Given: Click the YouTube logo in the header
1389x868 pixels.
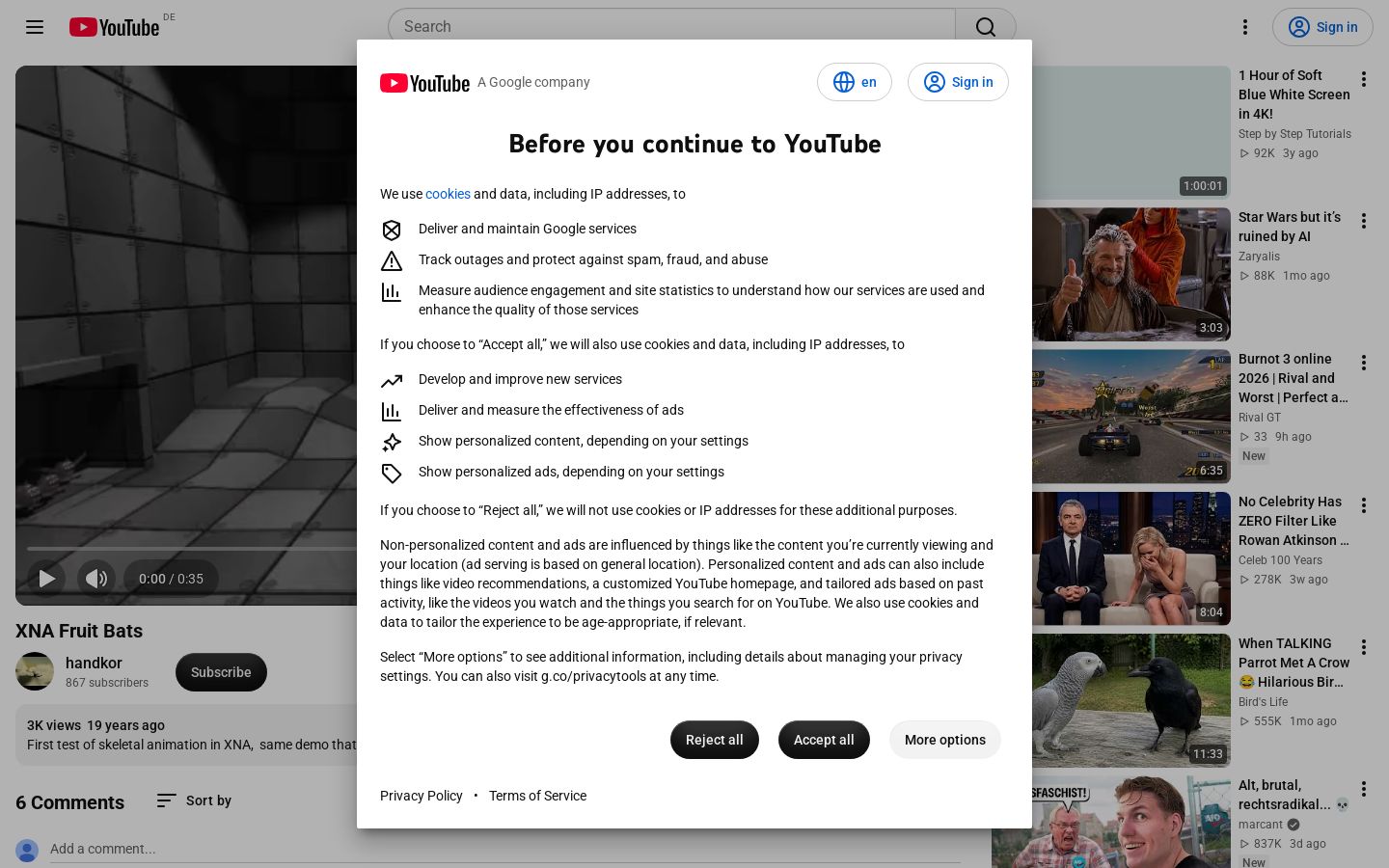Looking at the screenshot, I should [114, 27].
